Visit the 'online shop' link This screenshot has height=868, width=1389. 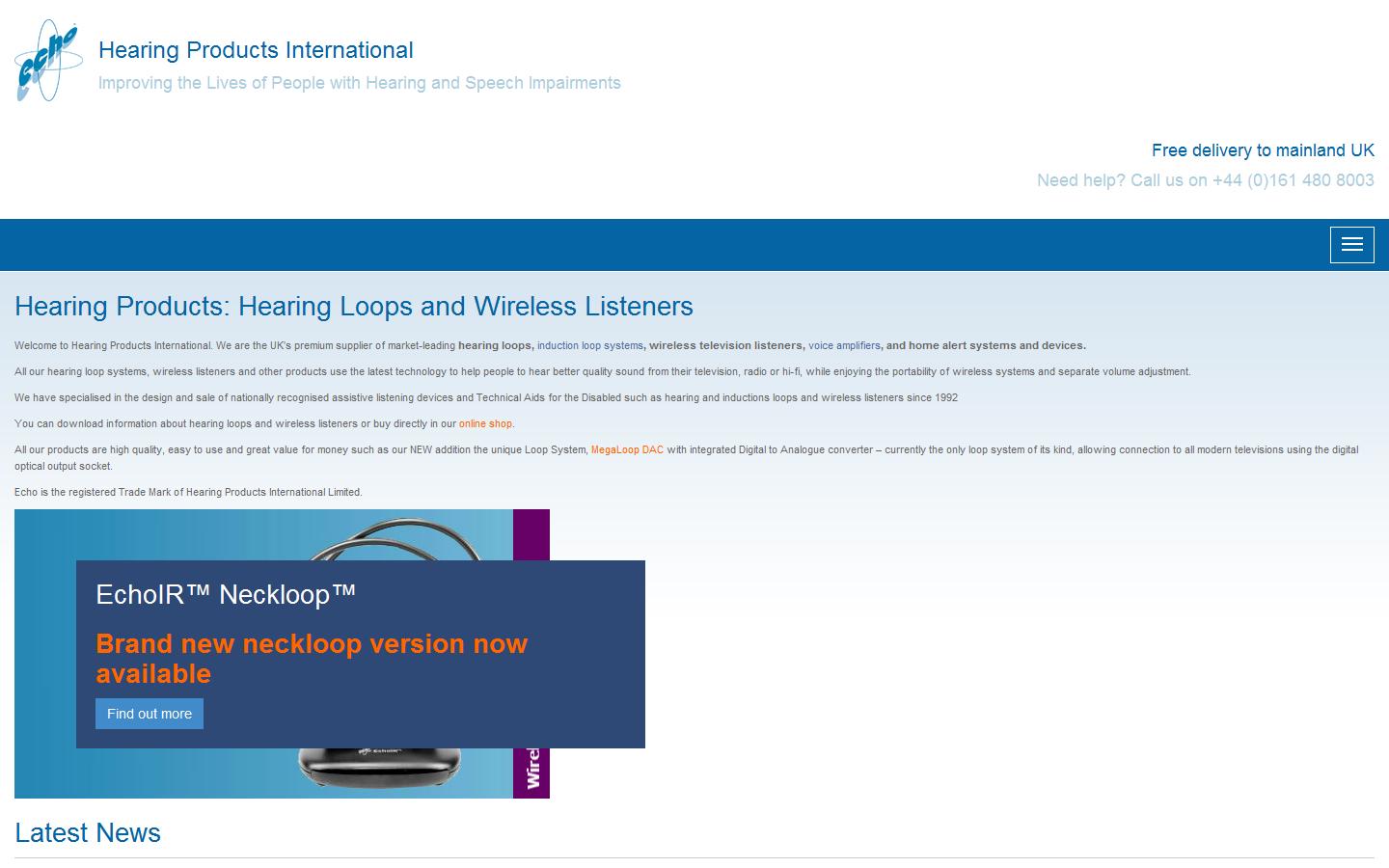point(485,423)
